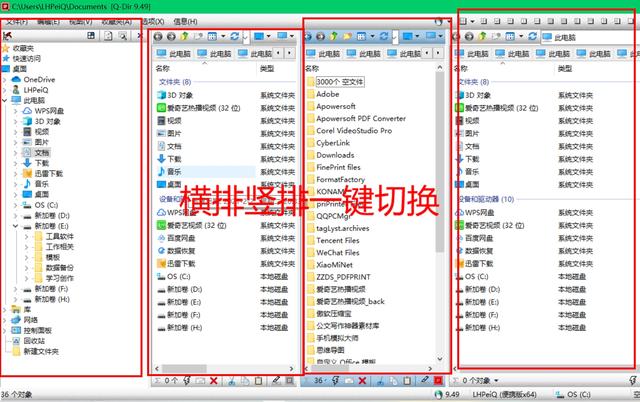Go up one folder in first file pane
This screenshot has width=640, height=402.
tap(184, 37)
